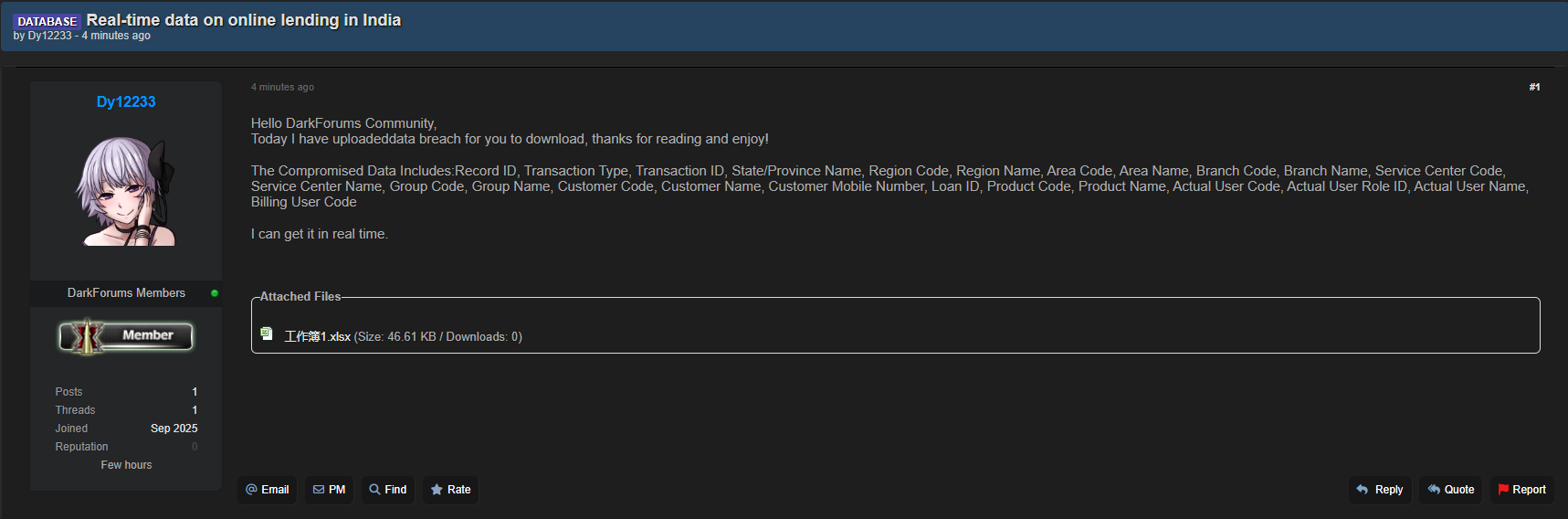Click the Posts count number
The width and height of the screenshot is (1568, 519).
195,392
